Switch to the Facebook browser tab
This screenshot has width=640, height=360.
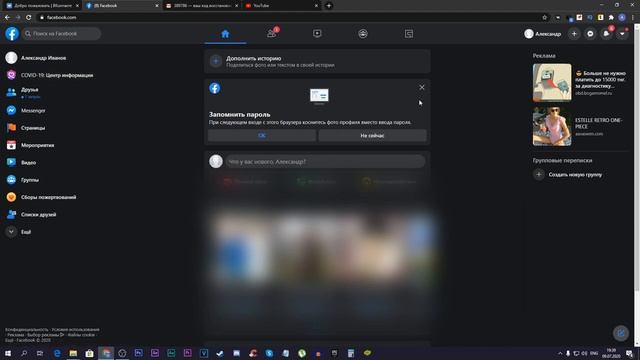tap(121, 6)
